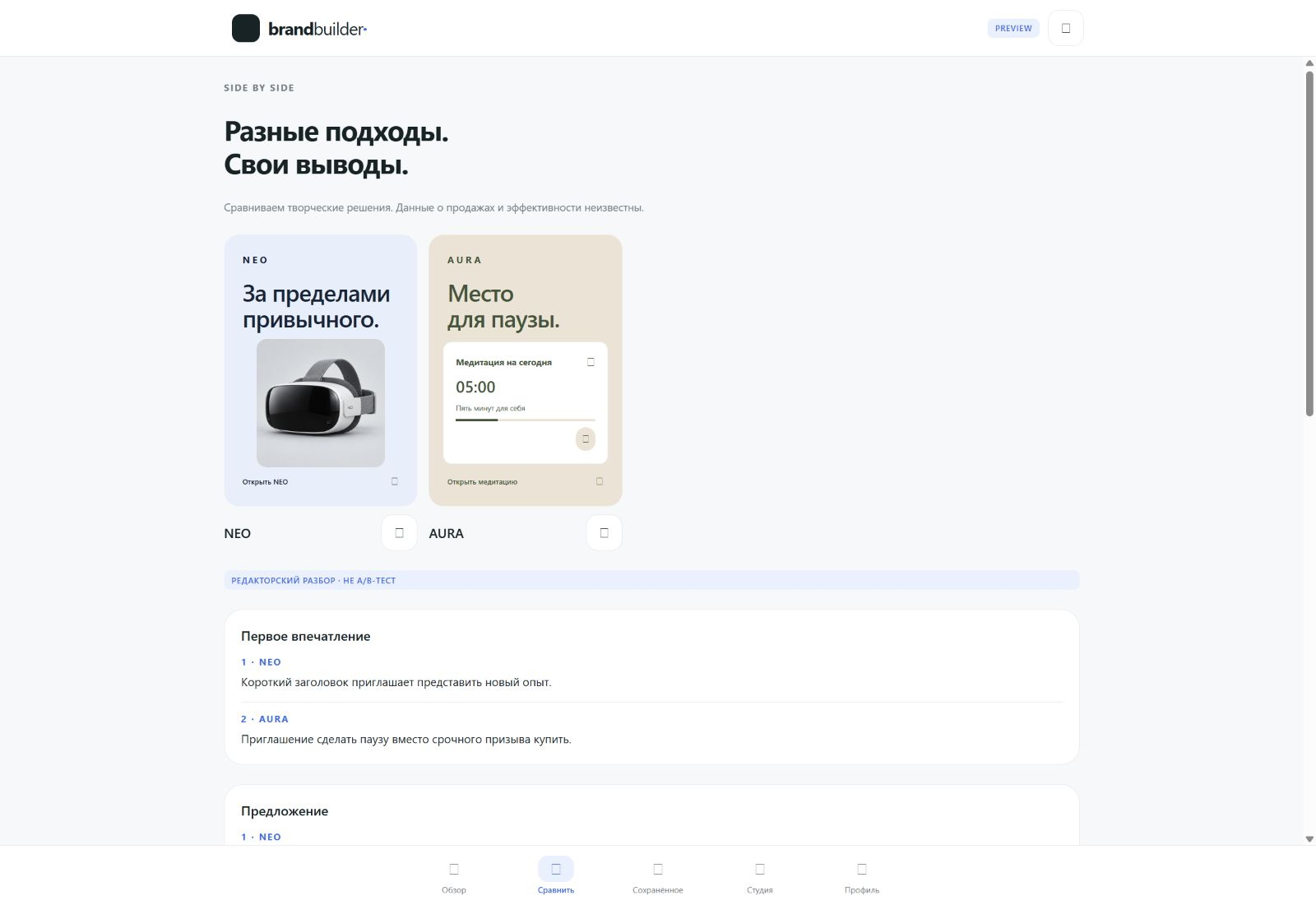Tap the round beige button in meditation card
The height and width of the screenshot is (905, 1316).
point(586,439)
